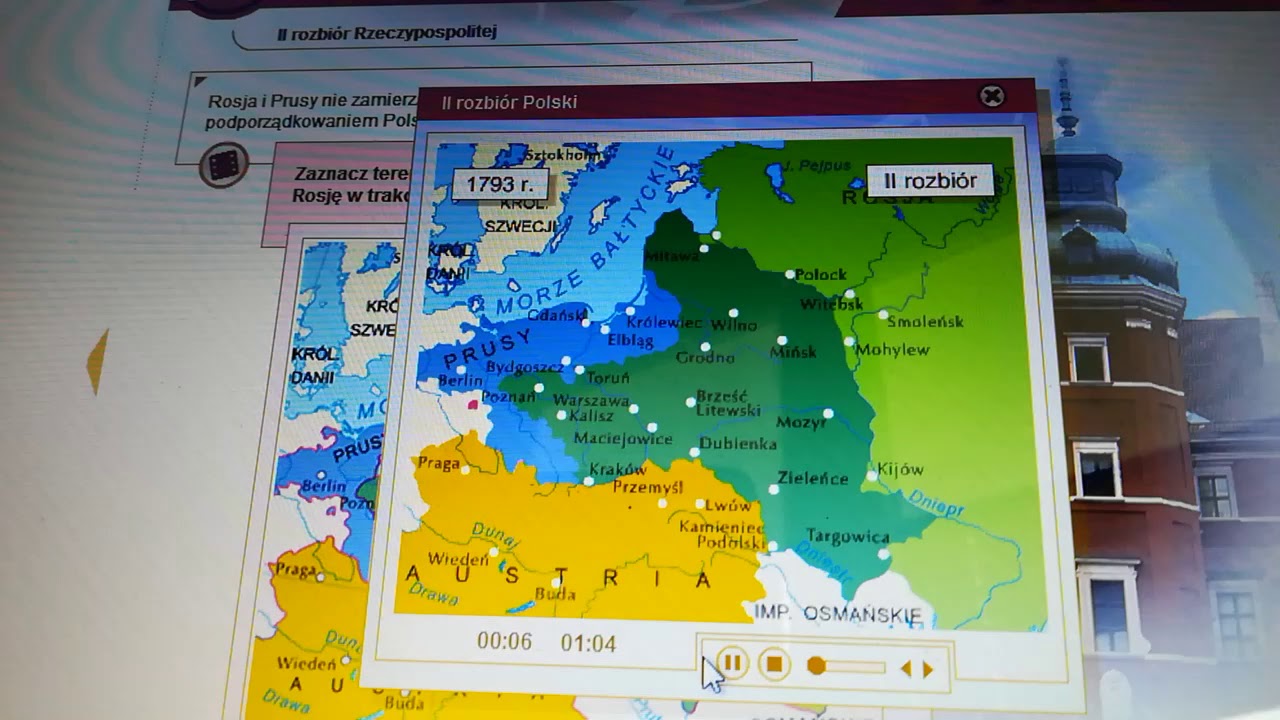
Task: Click Berlin on the background map
Action: [x=323, y=486]
